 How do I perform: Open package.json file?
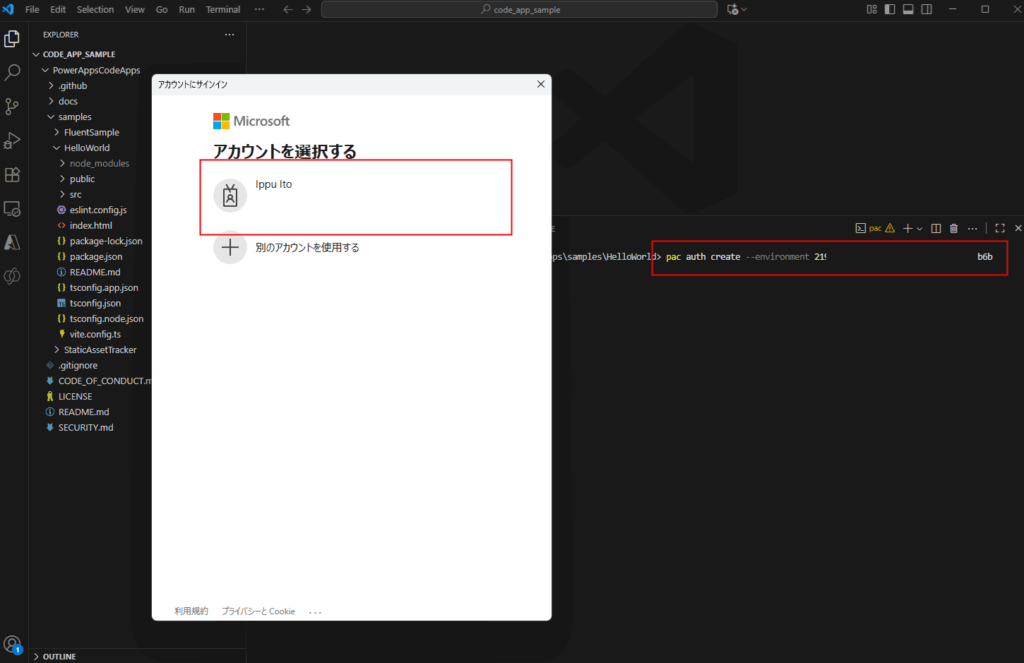pos(95,257)
